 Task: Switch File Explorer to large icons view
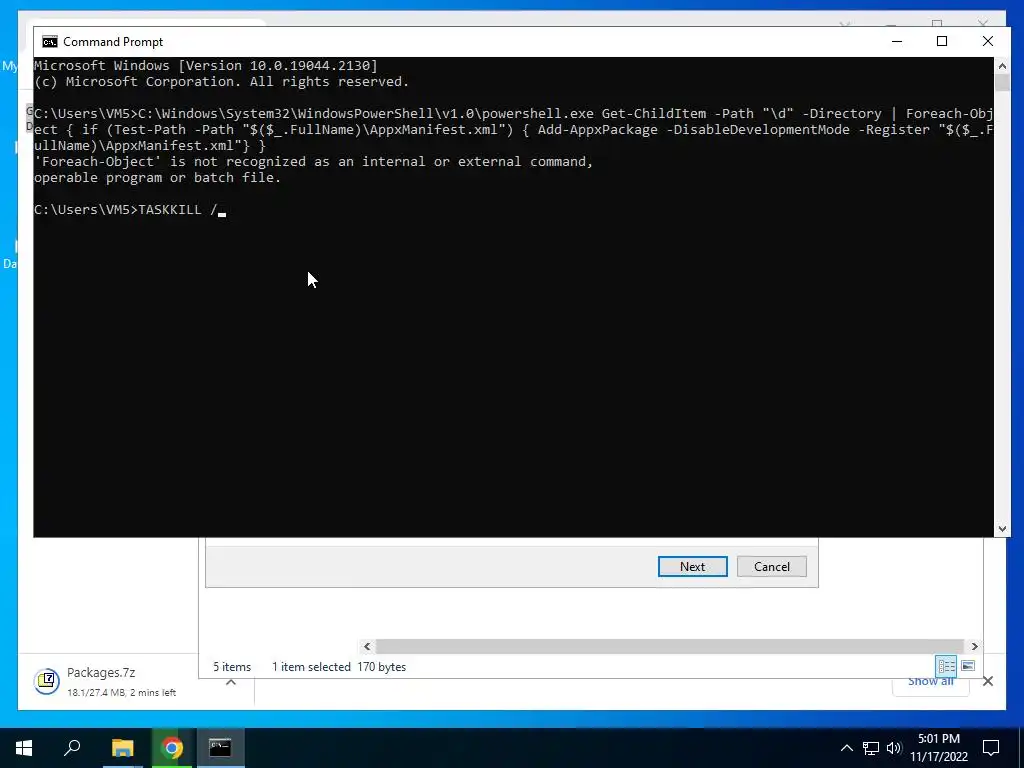tap(968, 666)
